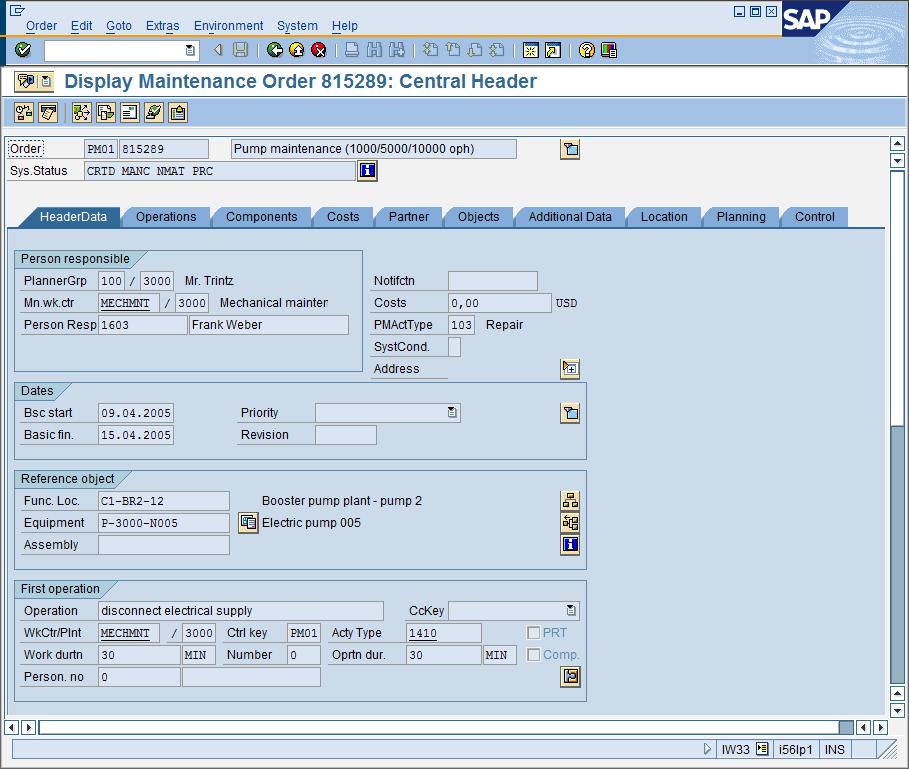Click the second icon in the application toolbar
The image size is (909, 769).
[48, 112]
